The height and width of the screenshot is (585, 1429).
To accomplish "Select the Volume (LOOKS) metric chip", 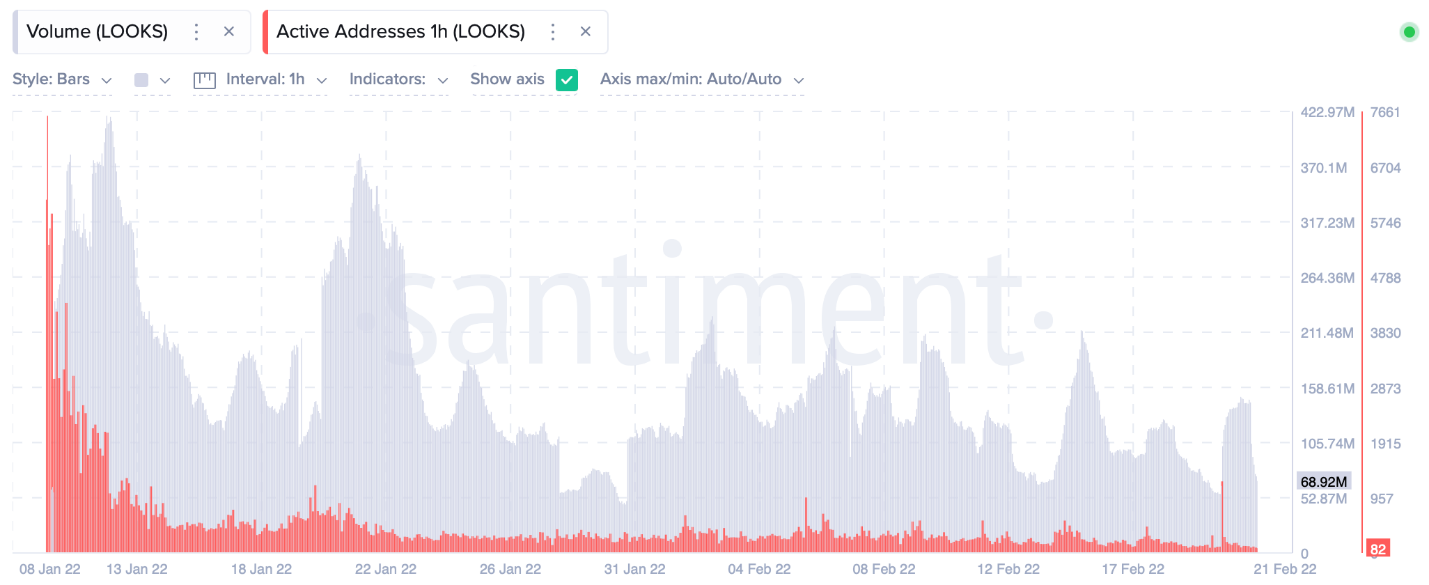I will [x=131, y=32].
